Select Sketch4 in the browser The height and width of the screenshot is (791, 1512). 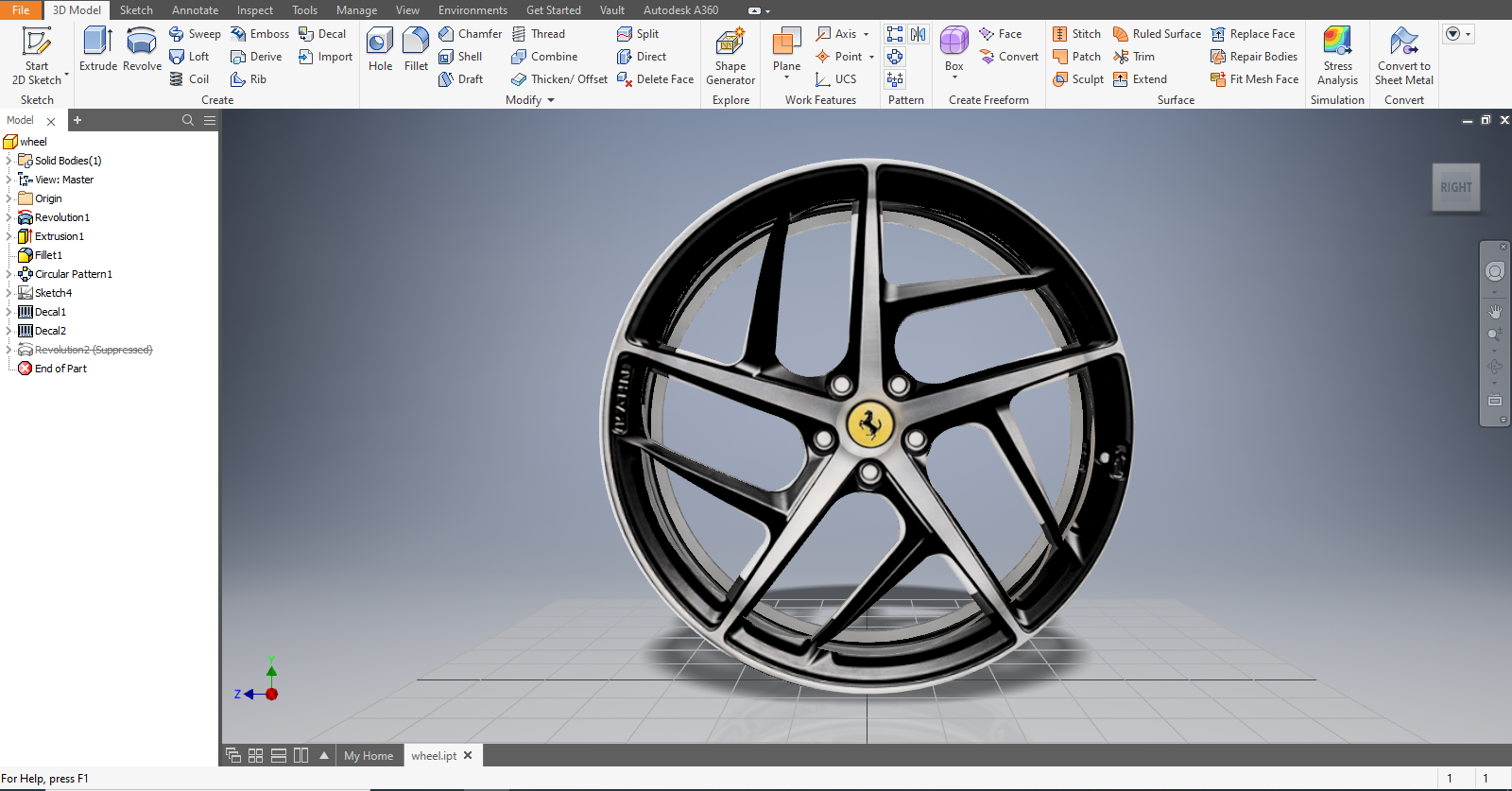click(53, 293)
